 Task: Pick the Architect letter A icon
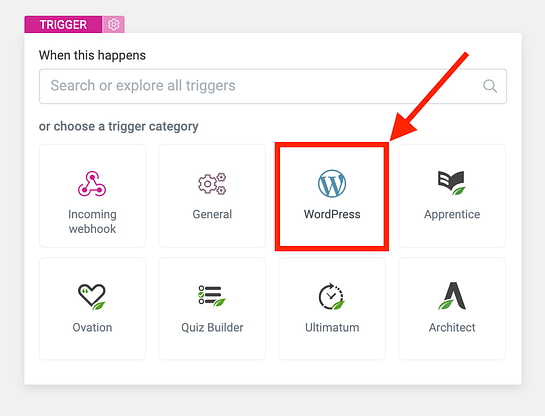tap(452, 296)
